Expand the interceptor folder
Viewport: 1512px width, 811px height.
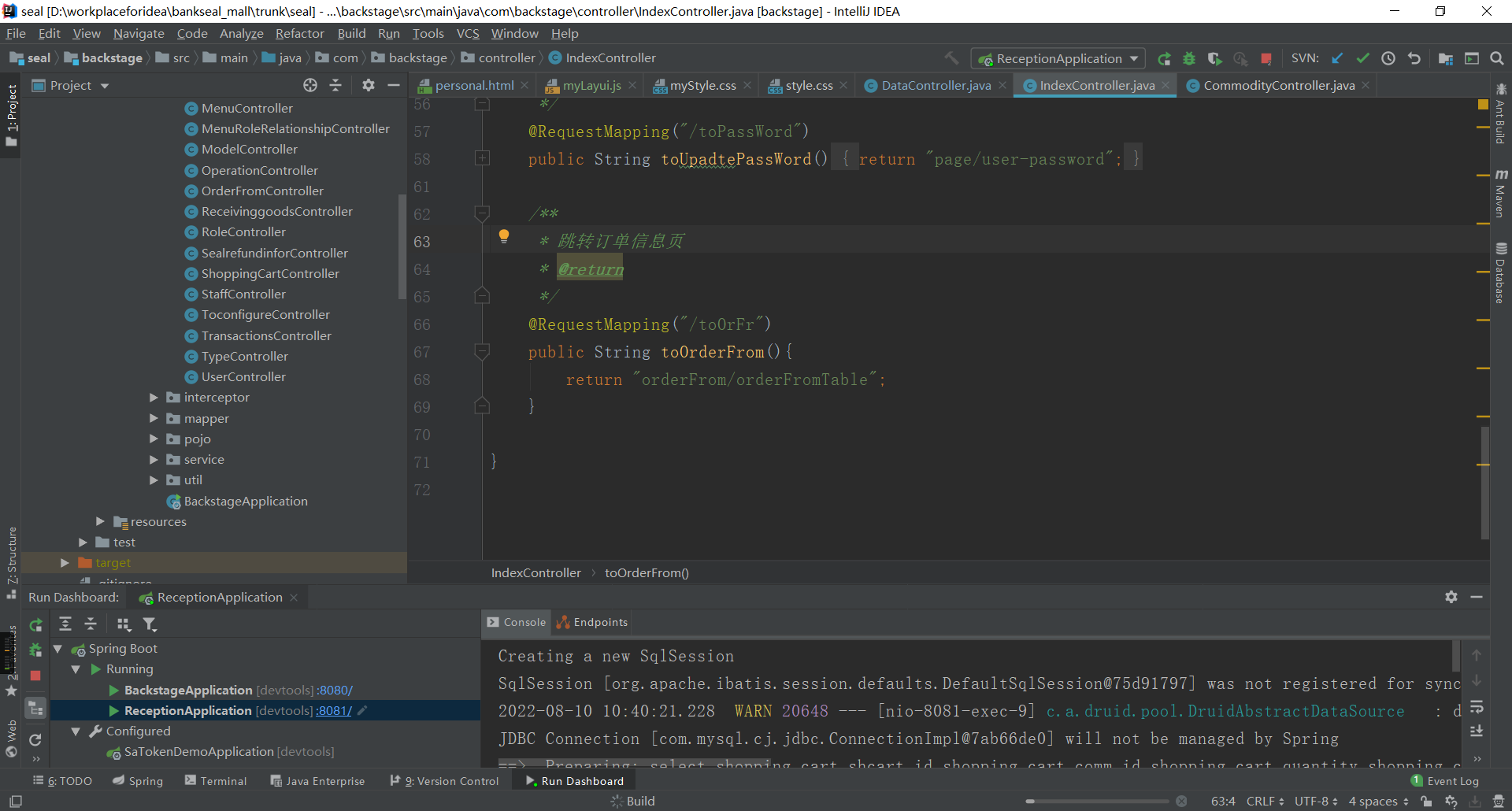[154, 398]
